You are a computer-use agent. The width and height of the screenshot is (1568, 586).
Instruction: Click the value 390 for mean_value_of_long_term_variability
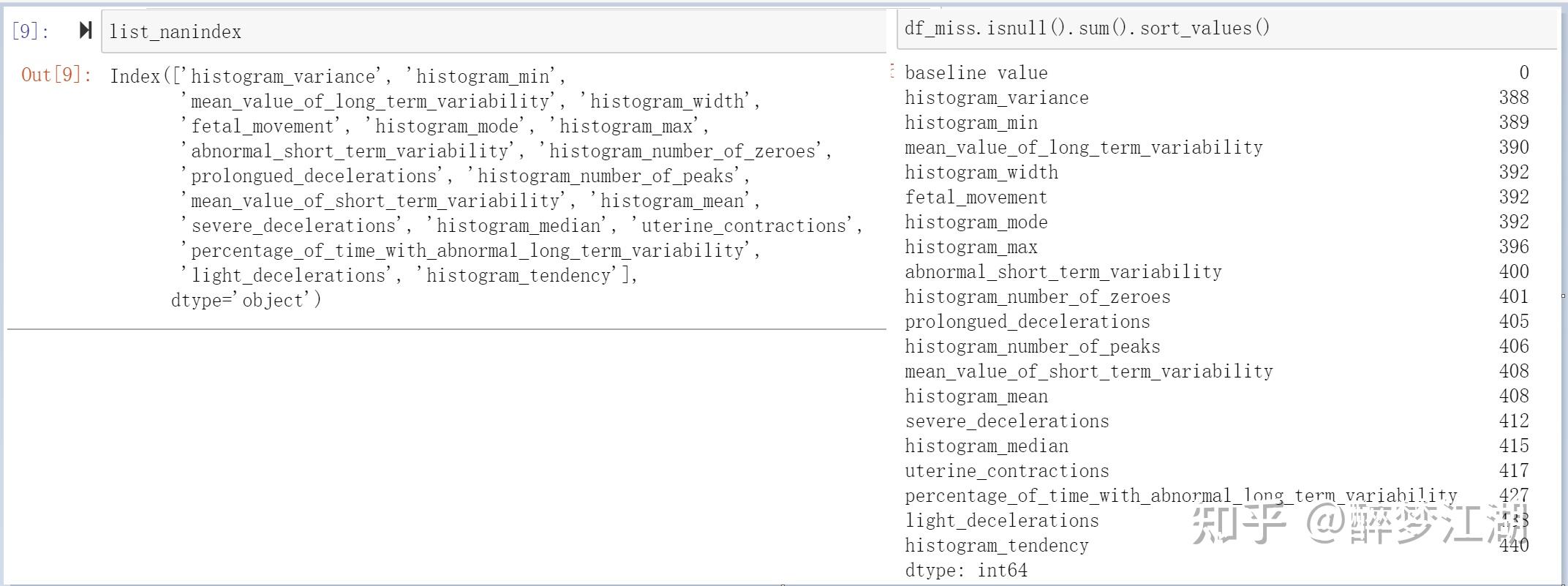coord(1514,148)
